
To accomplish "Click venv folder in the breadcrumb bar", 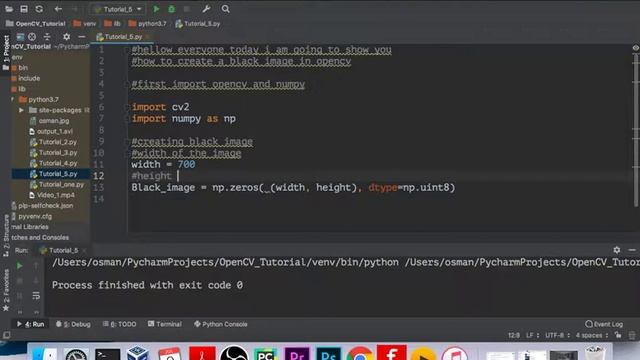I will [84, 24].
